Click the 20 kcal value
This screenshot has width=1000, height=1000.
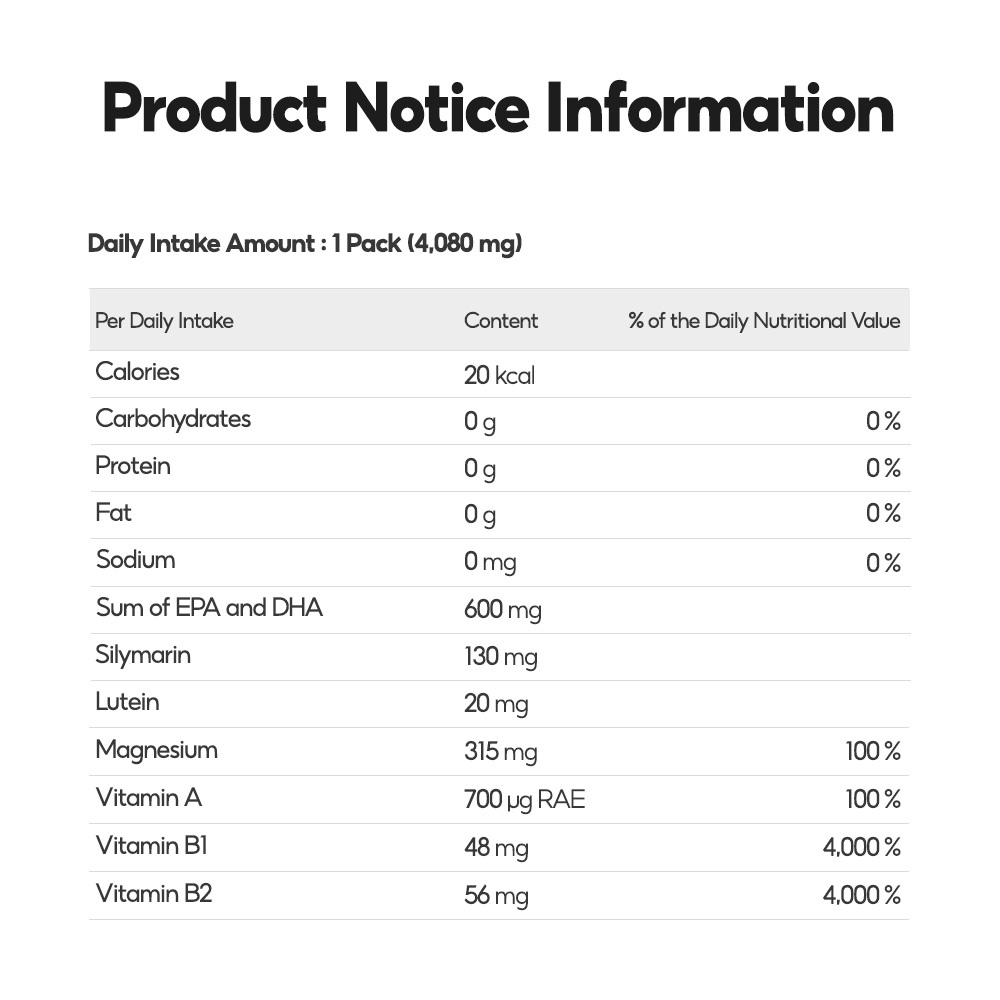pos(499,376)
